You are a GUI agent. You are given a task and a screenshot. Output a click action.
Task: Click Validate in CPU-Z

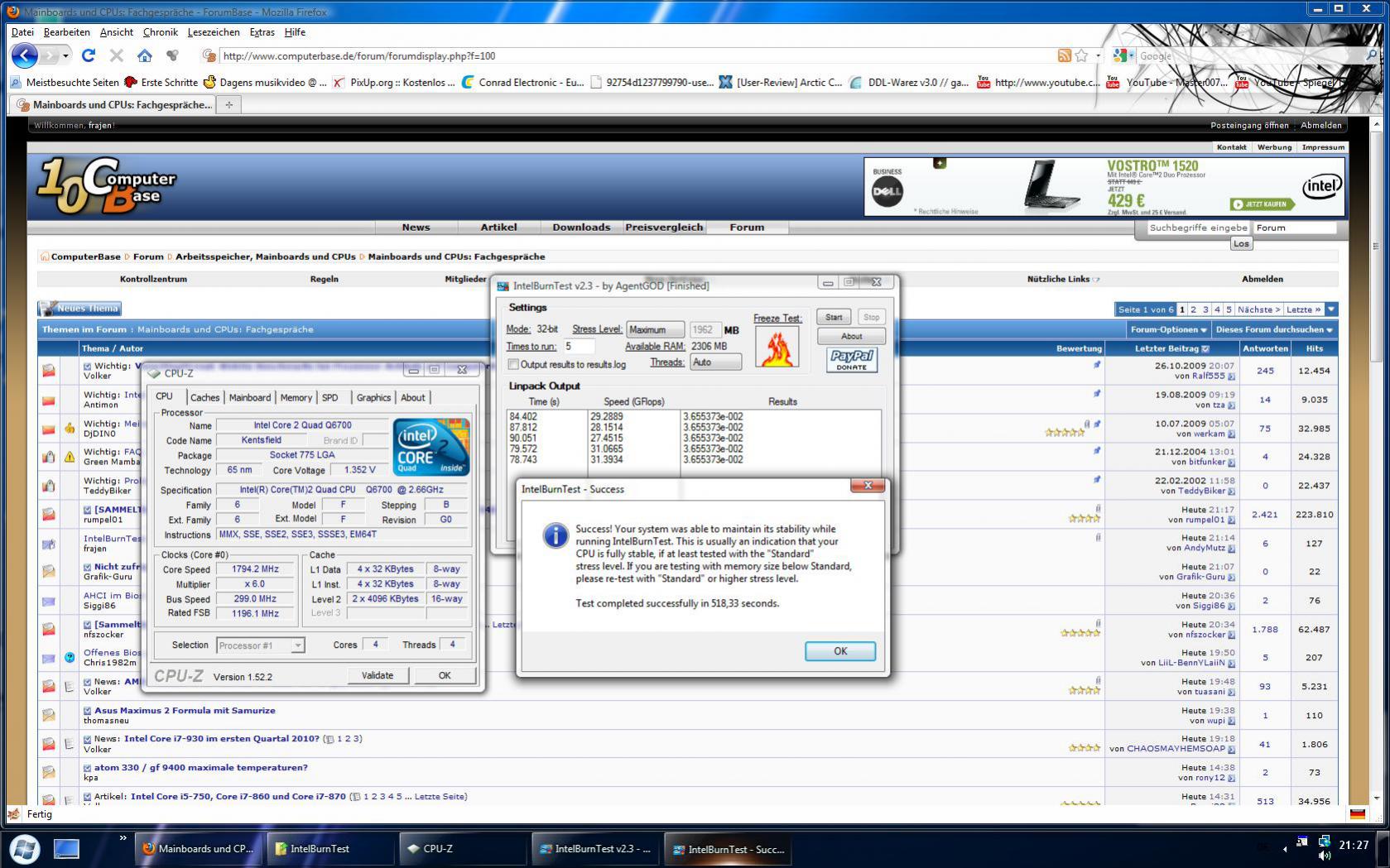378,675
